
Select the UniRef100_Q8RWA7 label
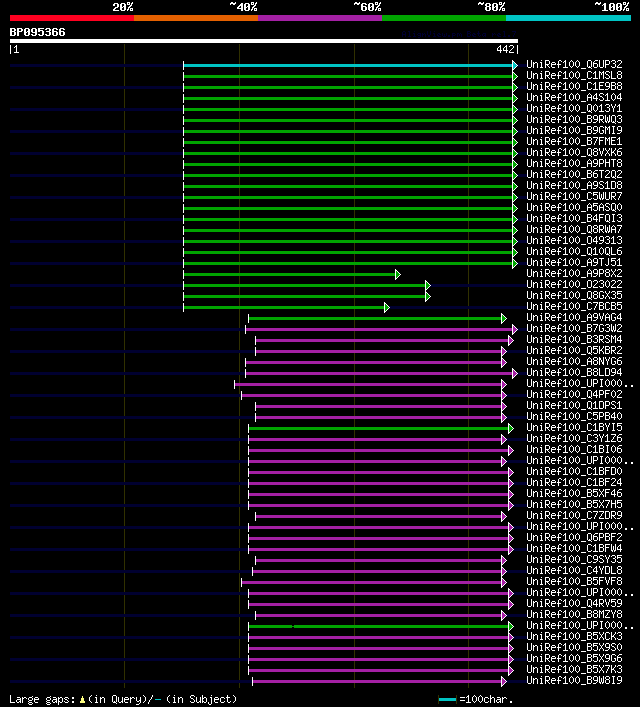pos(574,230)
